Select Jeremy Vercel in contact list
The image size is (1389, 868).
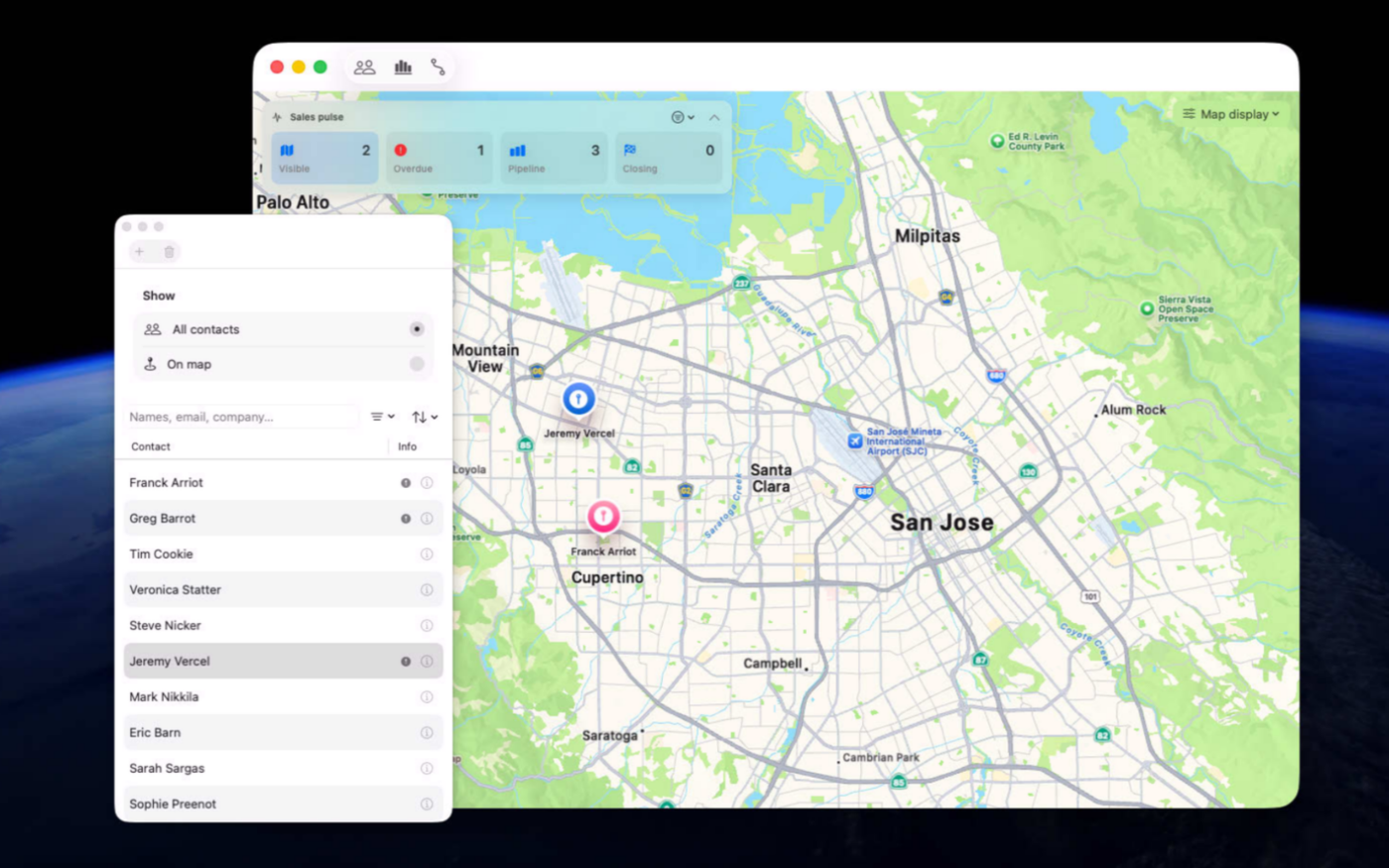point(284,661)
